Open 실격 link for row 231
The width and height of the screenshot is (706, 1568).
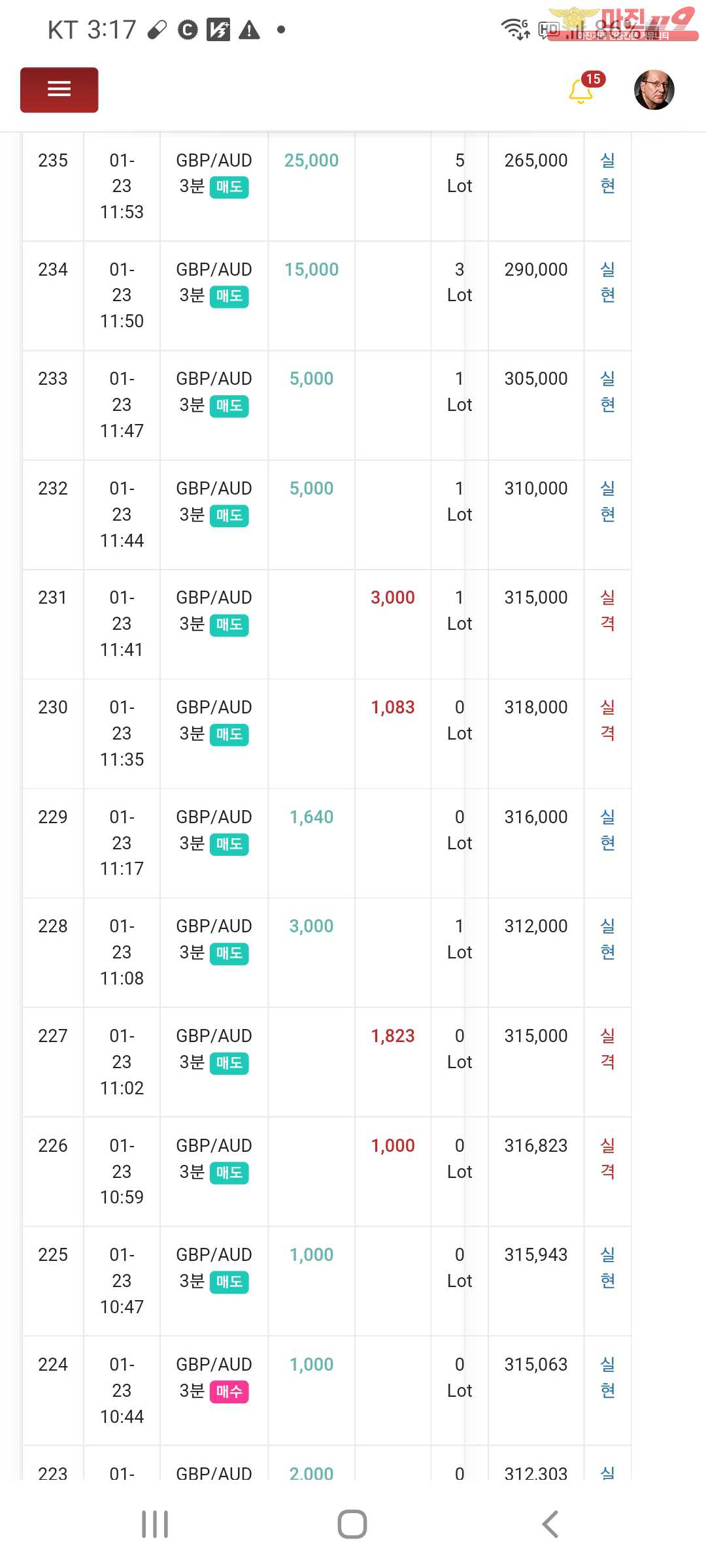607,610
